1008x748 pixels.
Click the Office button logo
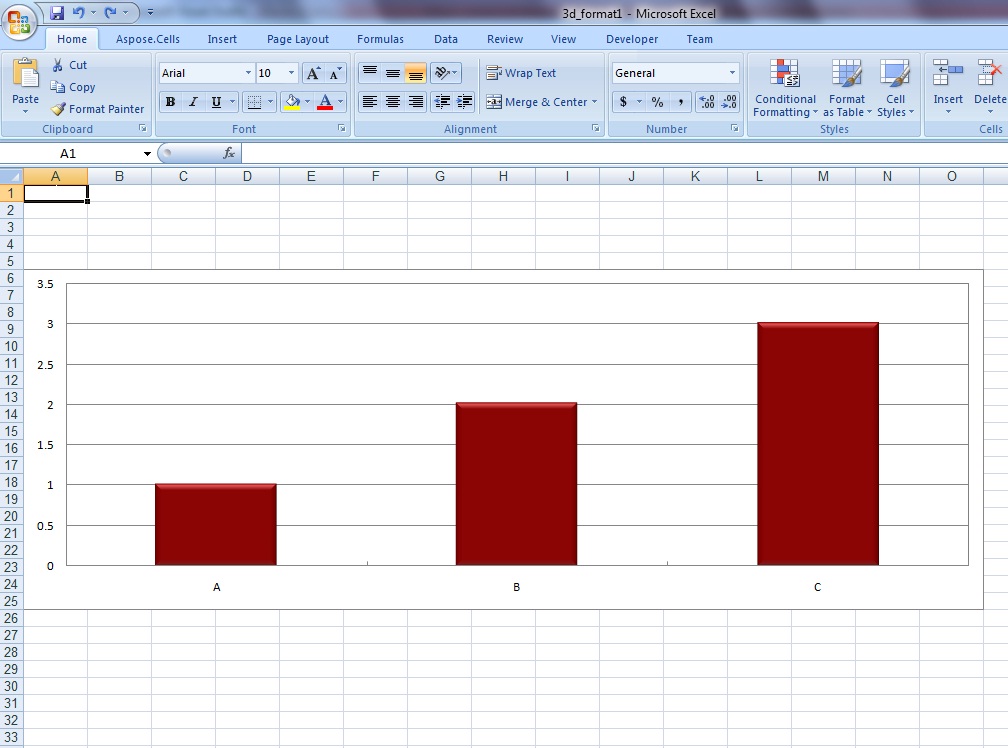pos(19,21)
